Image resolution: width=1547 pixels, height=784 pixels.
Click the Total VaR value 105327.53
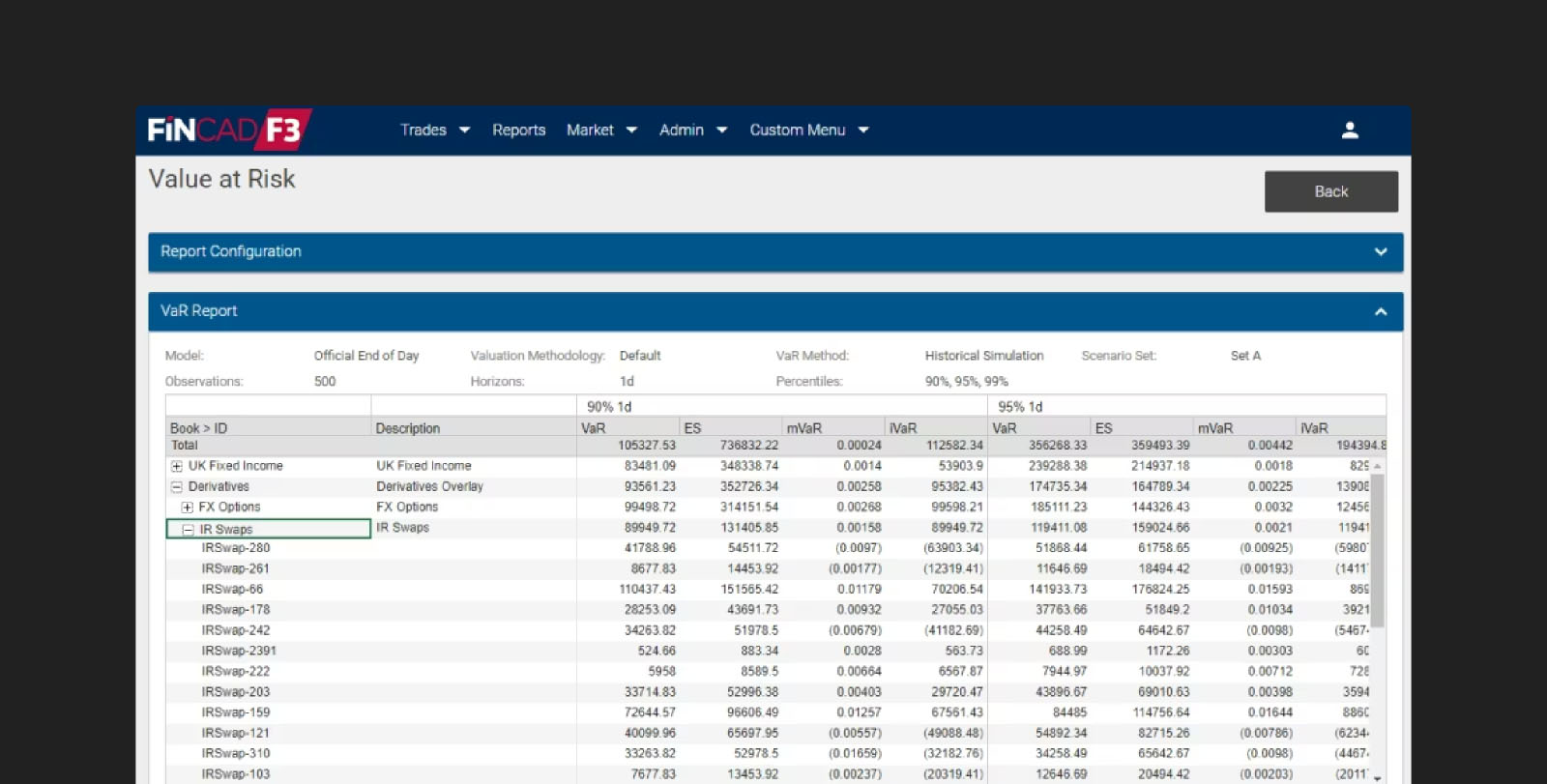(647, 446)
